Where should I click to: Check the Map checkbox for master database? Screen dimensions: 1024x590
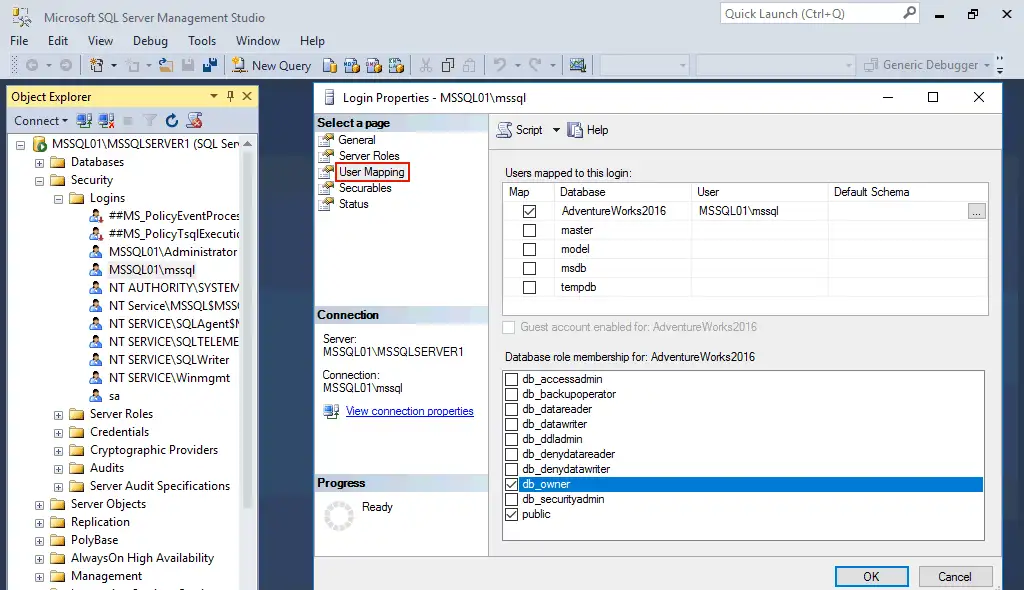(x=527, y=229)
